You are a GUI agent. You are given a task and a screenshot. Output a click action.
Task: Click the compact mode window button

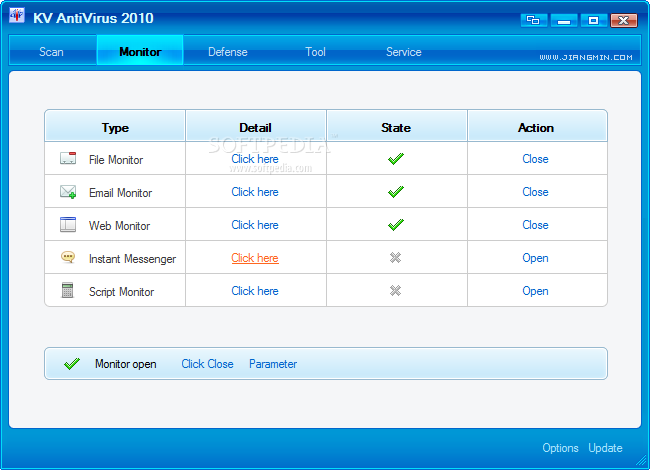(x=533, y=20)
